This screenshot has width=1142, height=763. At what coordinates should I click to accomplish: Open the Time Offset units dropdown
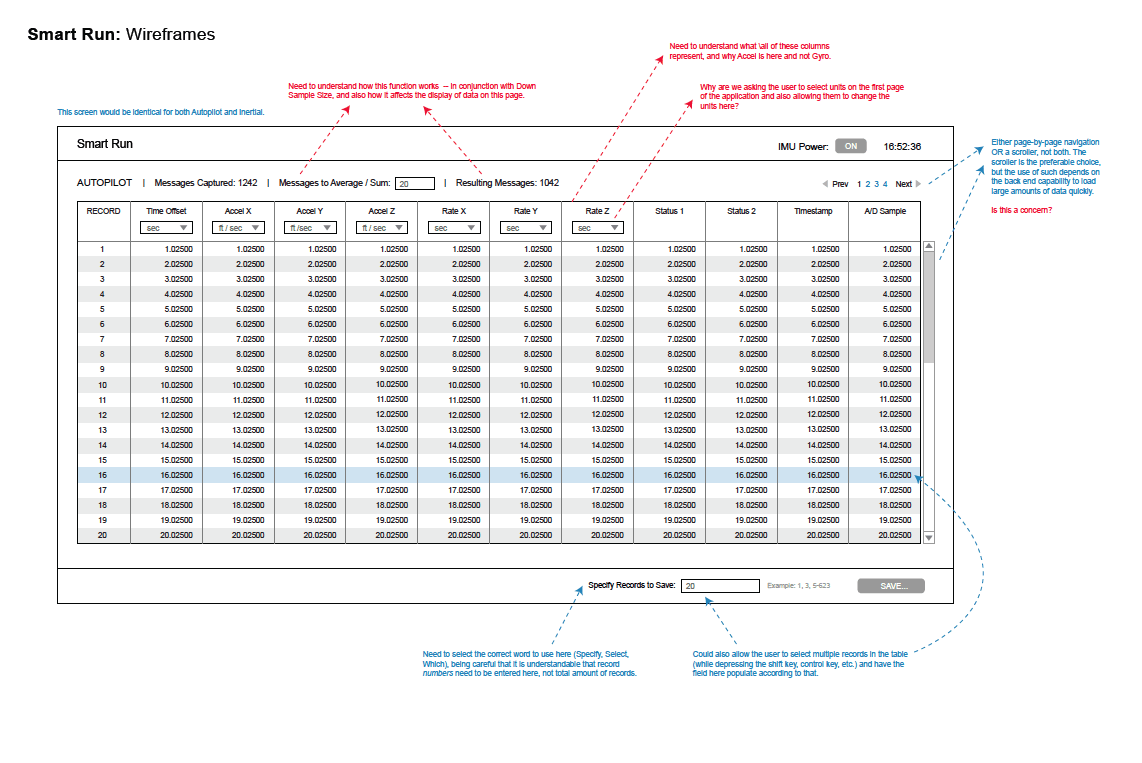pos(166,228)
